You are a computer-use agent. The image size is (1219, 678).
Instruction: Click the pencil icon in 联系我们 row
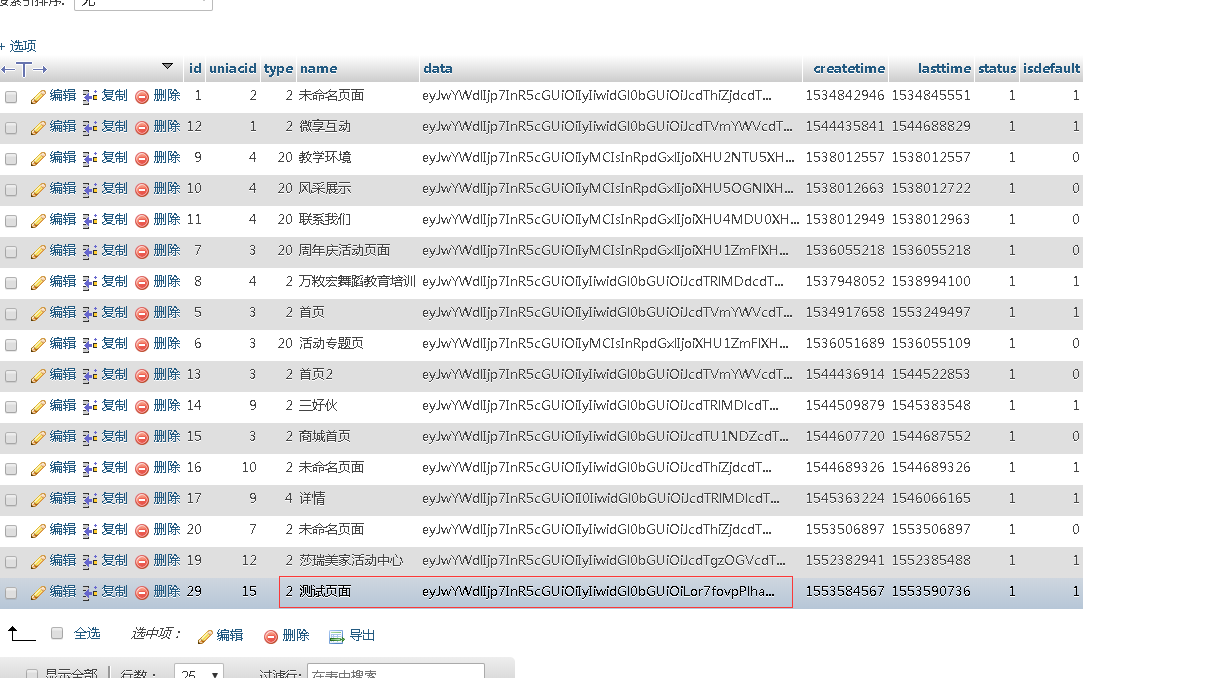[x=38, y=220]
